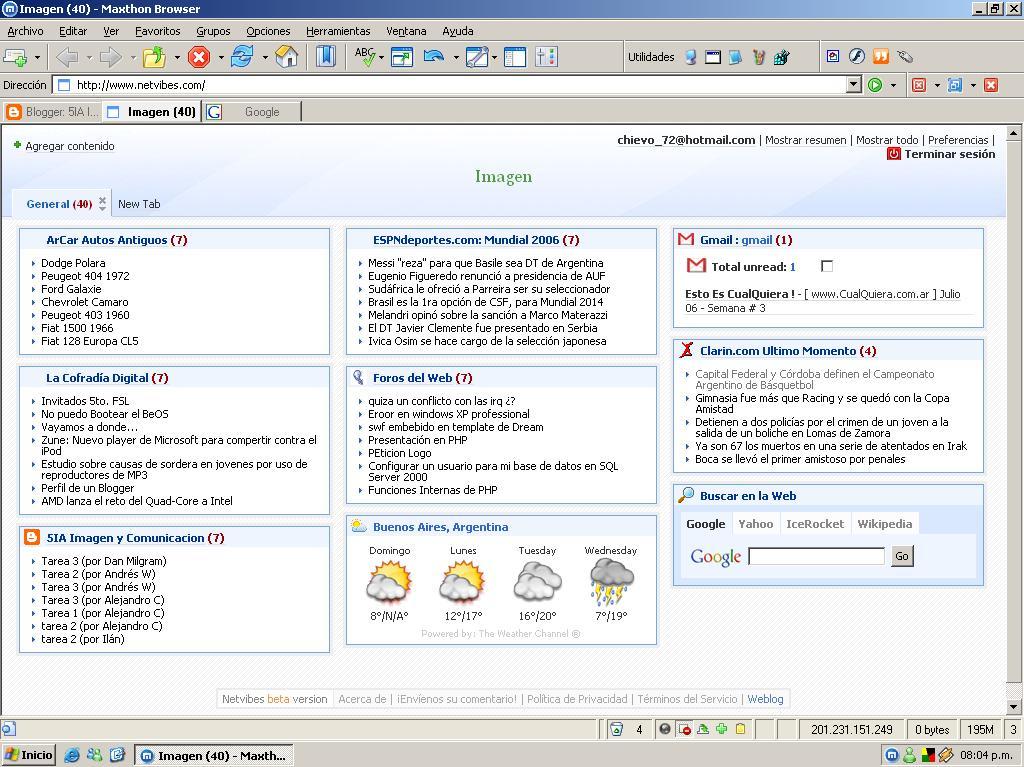Click the first Utilidades toolbar icon
Screen dimensions: 1024x767
[690, 57]
